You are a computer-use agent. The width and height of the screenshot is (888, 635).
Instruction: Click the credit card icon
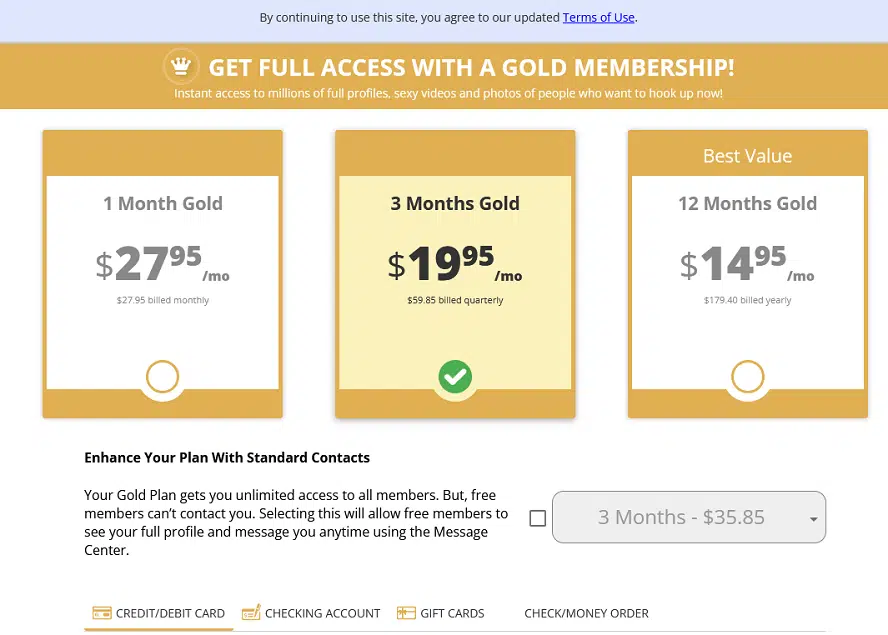101,613
